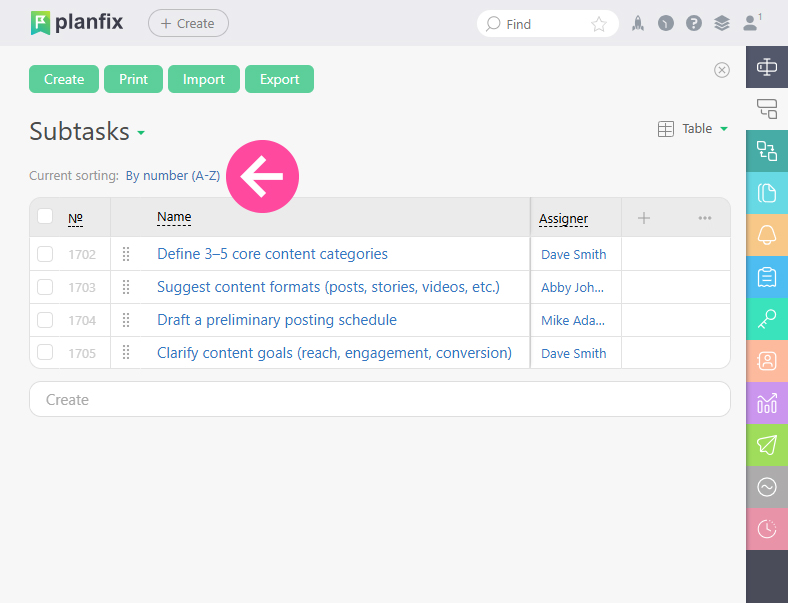
Task: Open Mike Ada... assigner link
Action: click(573, 321)
